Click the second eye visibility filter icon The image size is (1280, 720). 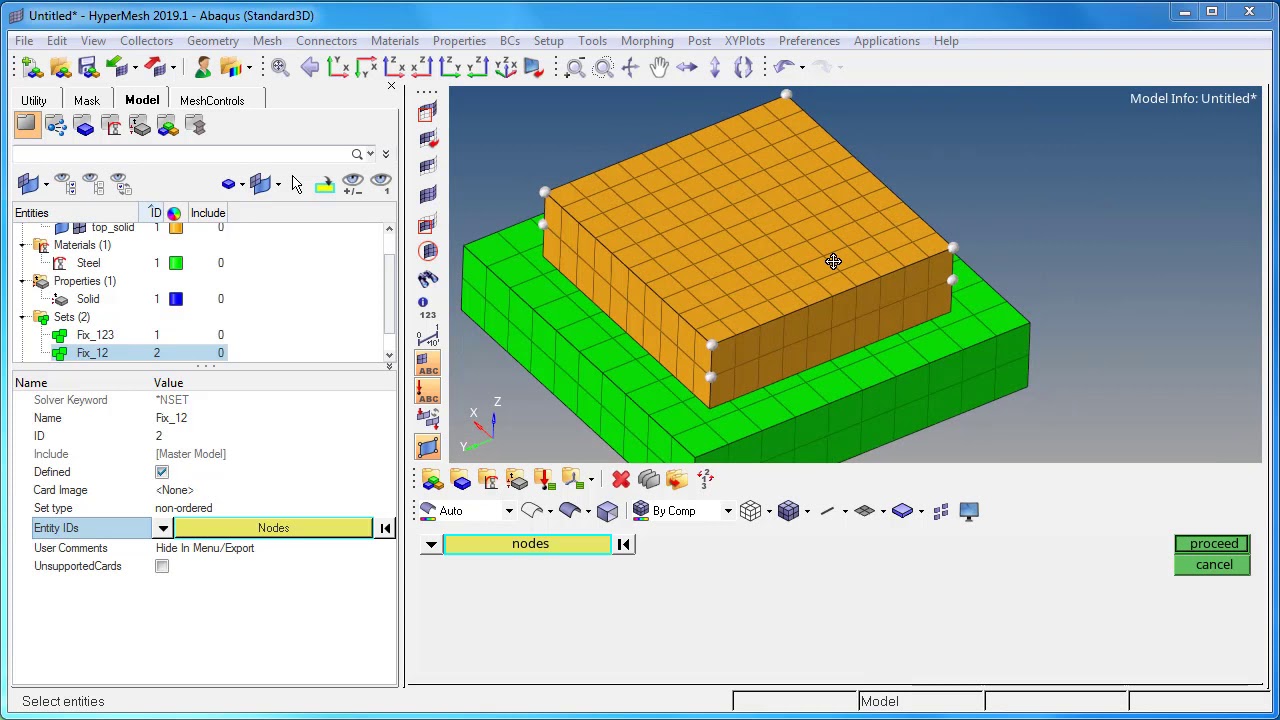[x=91, y=183]
